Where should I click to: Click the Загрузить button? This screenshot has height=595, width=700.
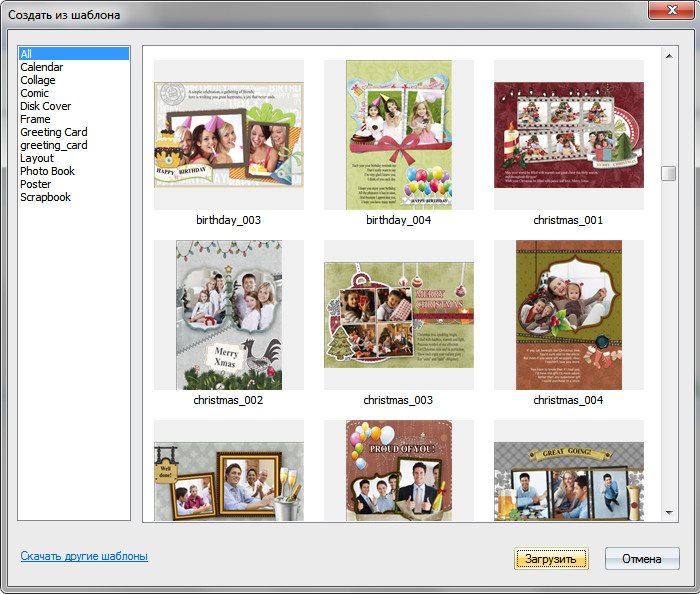pos(551,559)
